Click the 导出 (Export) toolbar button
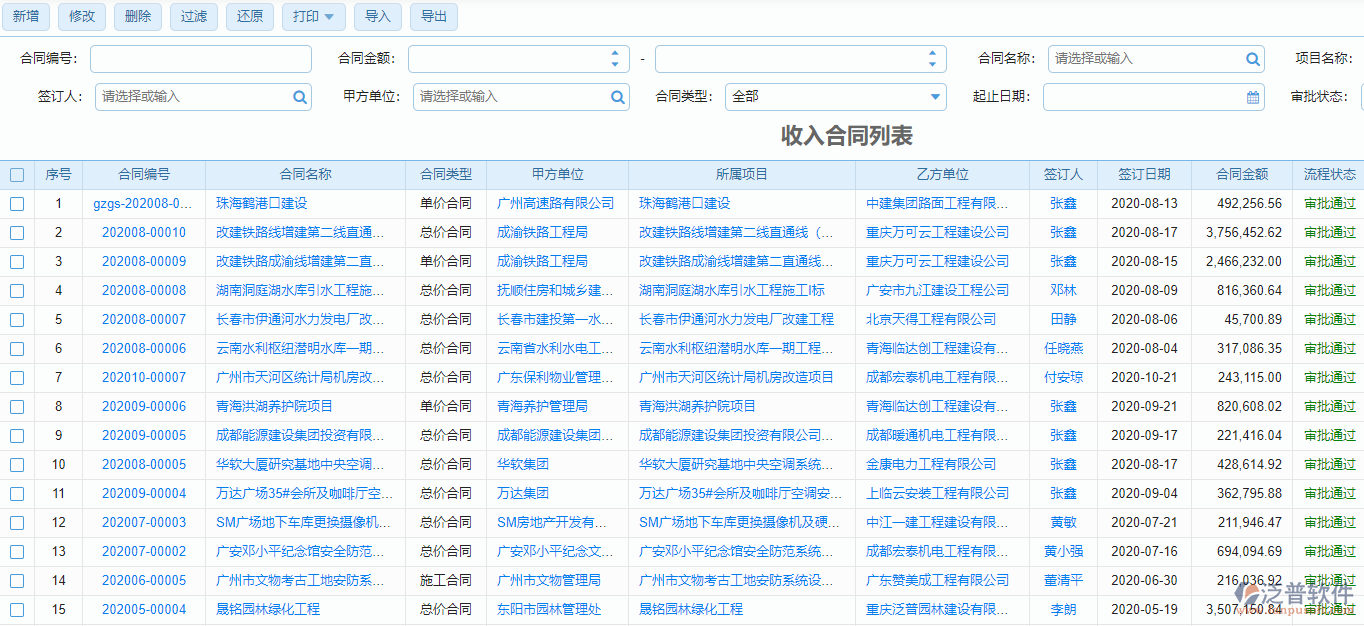The width and height of the screenshot is (1364, 626). tap(433, 16)
